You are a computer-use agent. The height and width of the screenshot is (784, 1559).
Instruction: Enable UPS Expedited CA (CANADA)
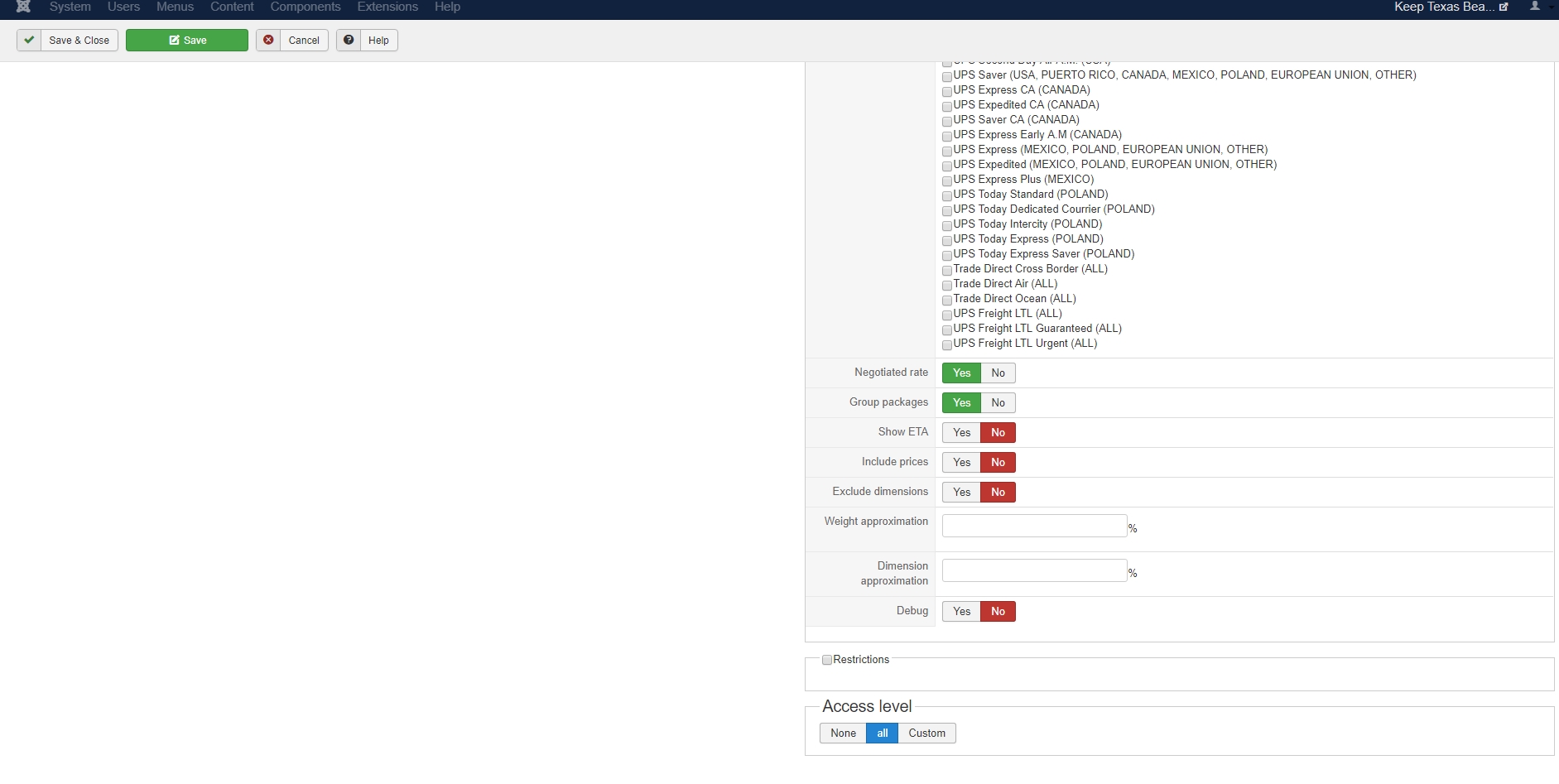pos(947,106)
